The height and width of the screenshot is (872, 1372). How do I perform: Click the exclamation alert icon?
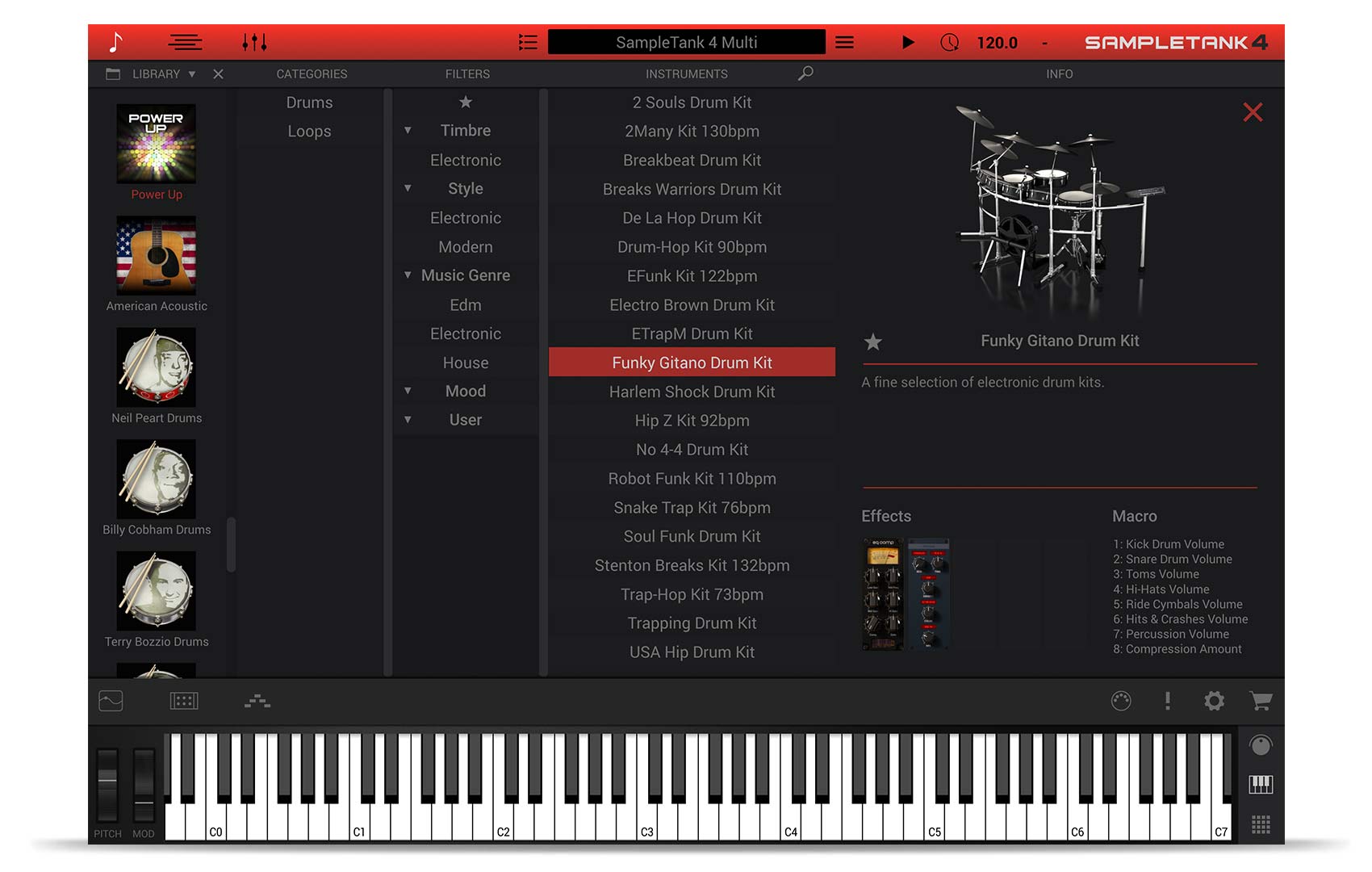[x=1167, y=701]
